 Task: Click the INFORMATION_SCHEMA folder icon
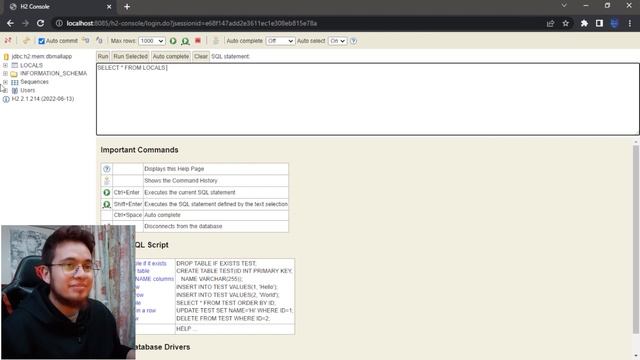[14, 74]
